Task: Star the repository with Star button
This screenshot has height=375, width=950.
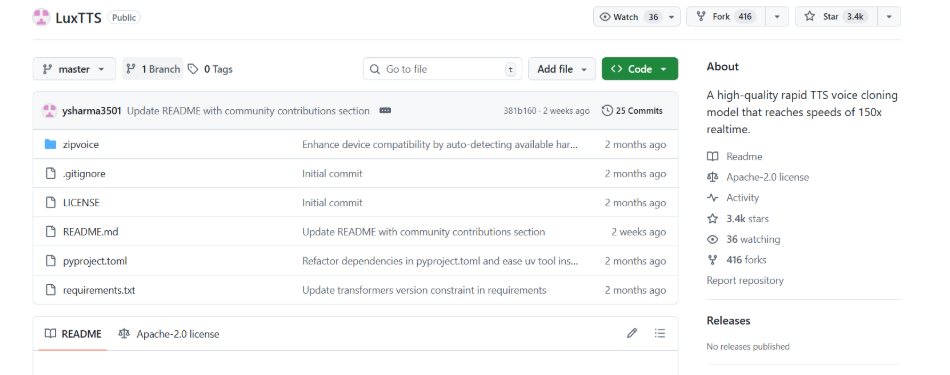Action: pyautogui.click(x=836, y=17)
